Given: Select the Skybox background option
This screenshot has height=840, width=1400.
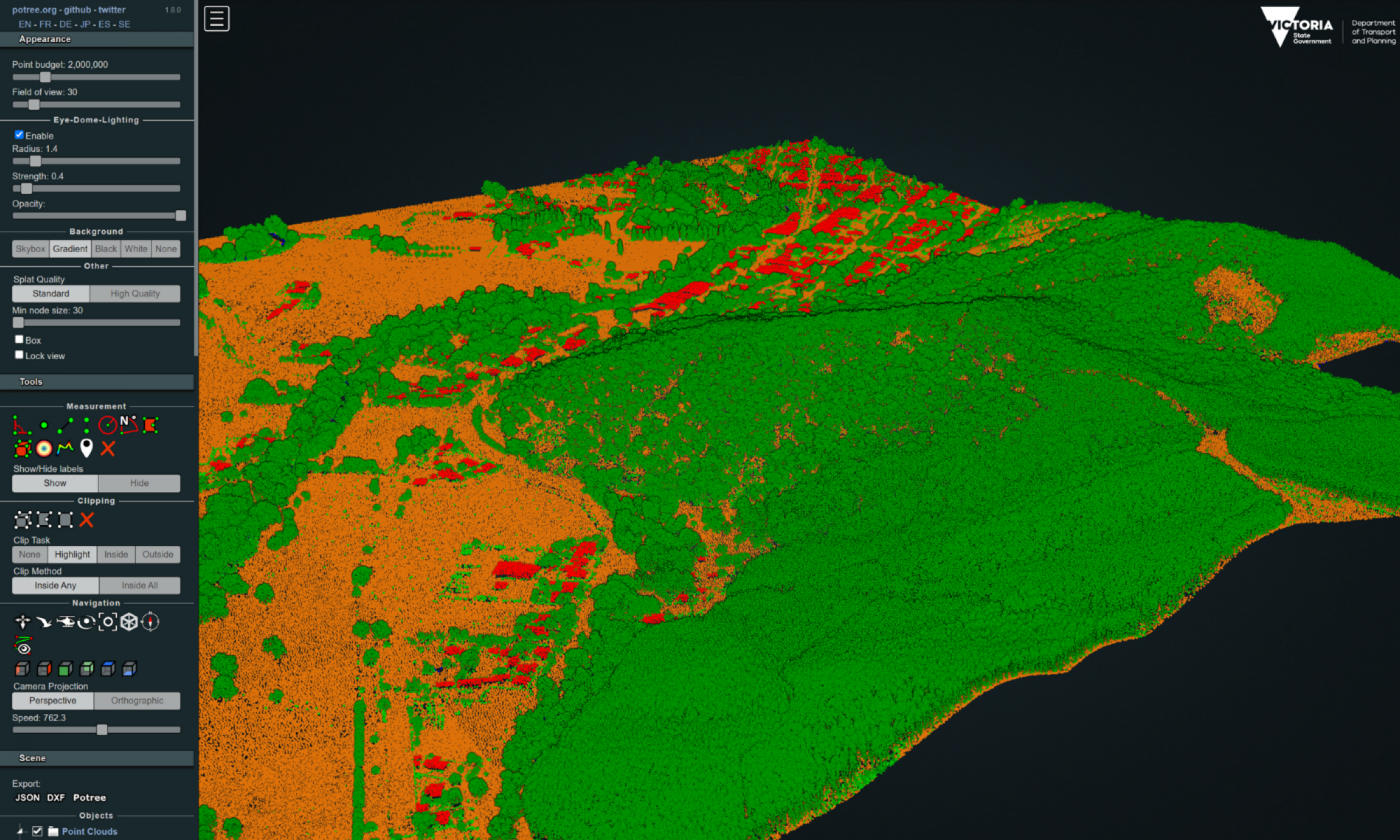Looking at the screenshot, I should (27, 248).
